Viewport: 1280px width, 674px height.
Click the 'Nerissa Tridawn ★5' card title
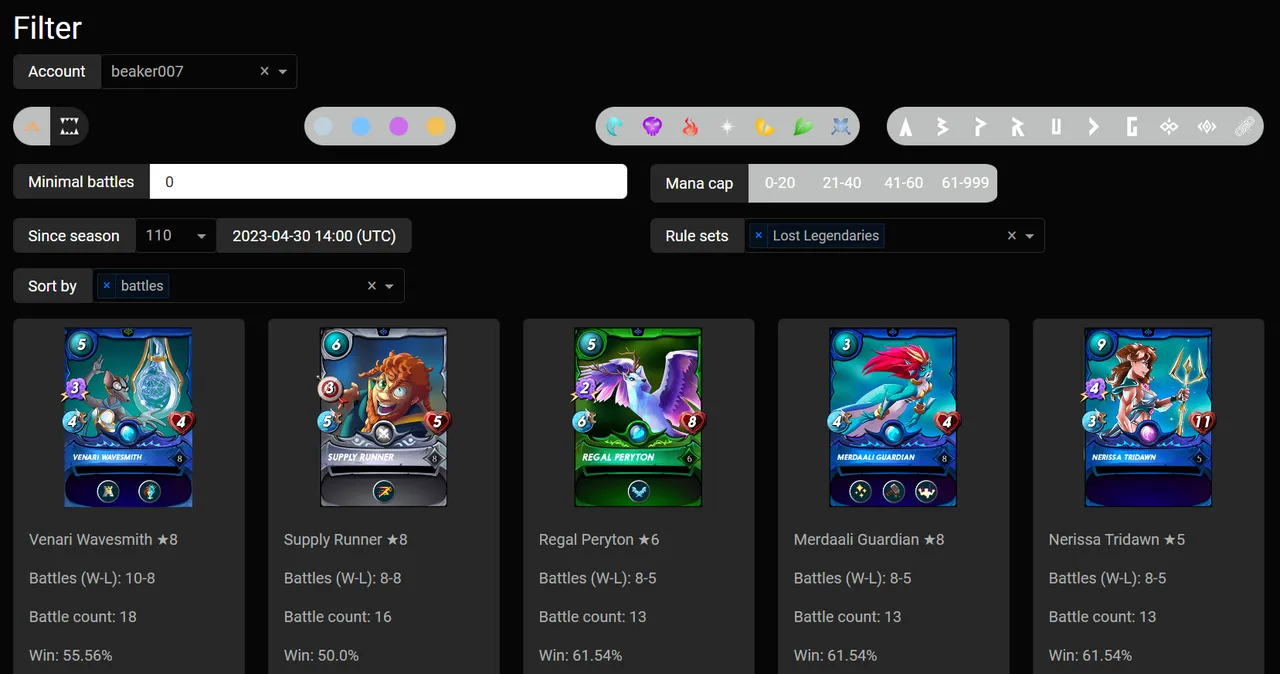pyautogui.click(x=1117, y=539)
